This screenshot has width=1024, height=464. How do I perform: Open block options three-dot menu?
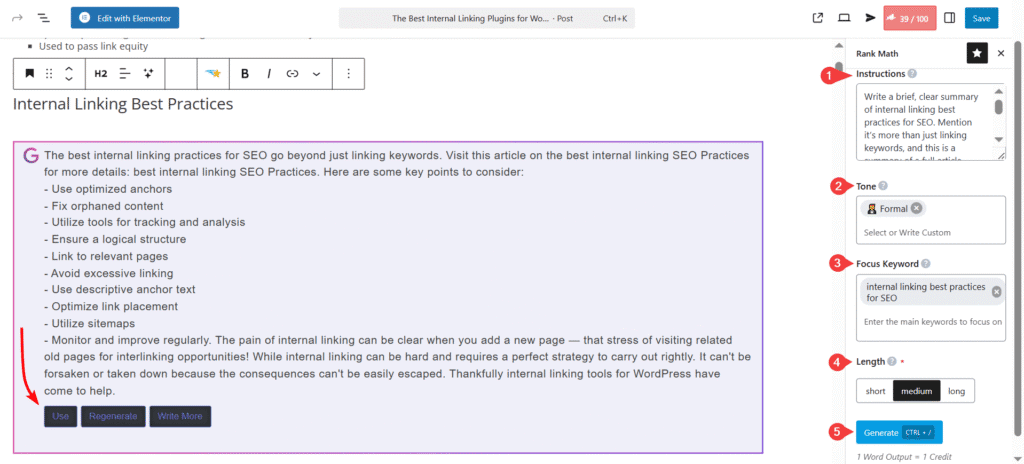[348, 74]
